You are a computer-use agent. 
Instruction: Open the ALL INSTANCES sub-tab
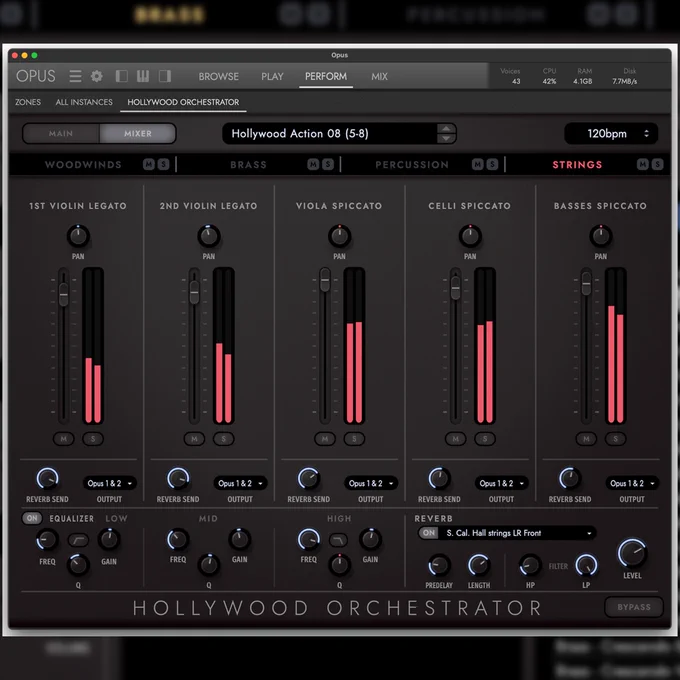pos(84,102)
